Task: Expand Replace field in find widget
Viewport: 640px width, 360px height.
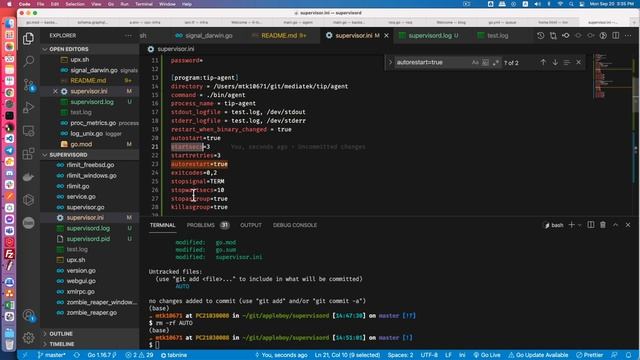Action: (x=390, y=62)
